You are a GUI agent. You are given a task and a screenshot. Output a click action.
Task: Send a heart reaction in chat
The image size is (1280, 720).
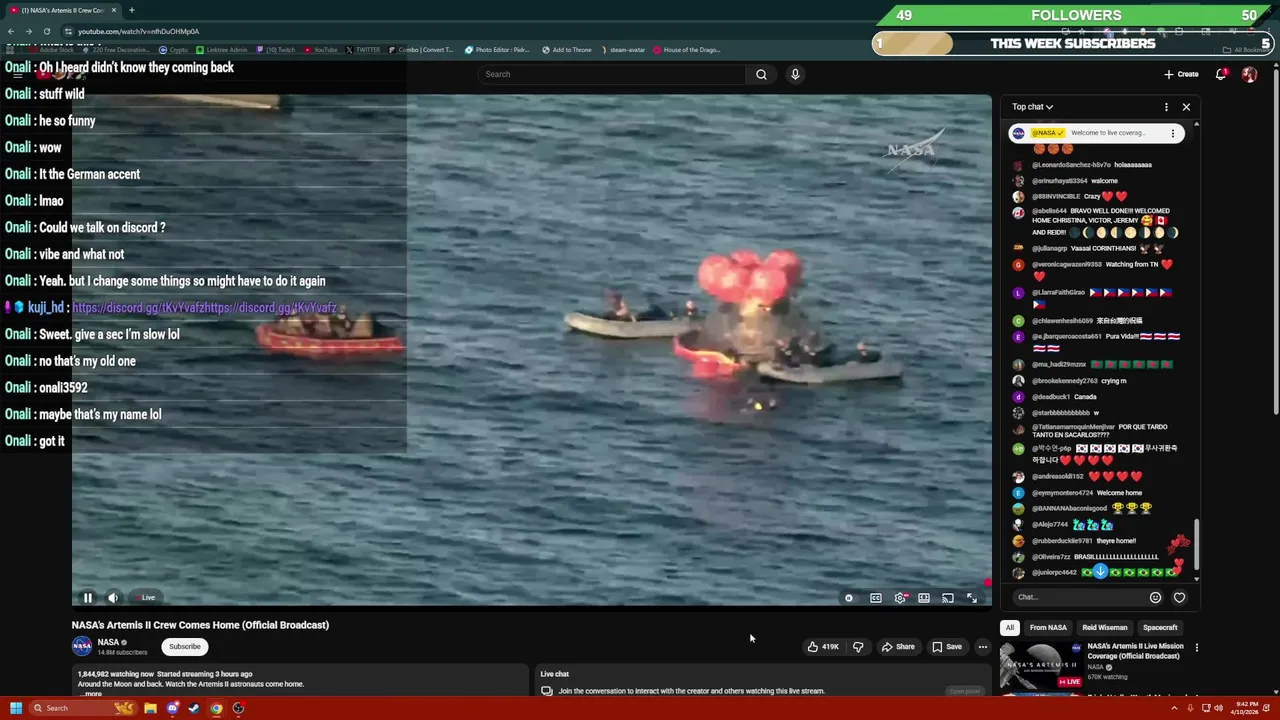pyautogui.click(x=1179, y=597)
